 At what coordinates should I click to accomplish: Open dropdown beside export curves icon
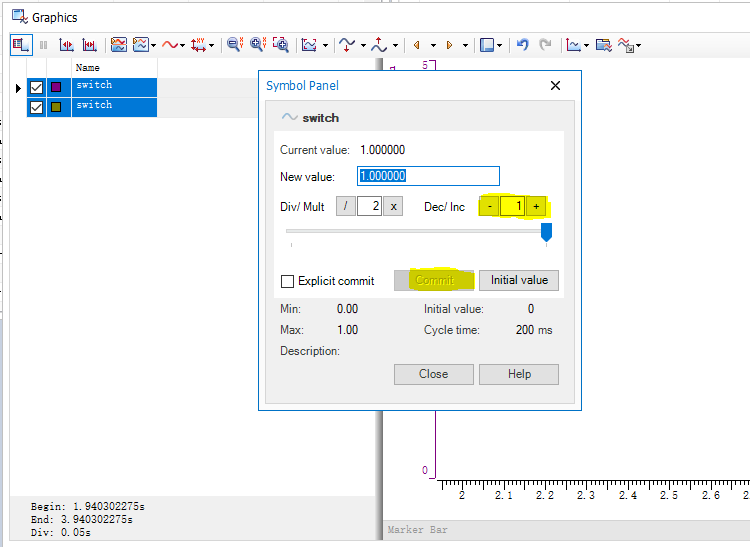[x=639, y=45]
